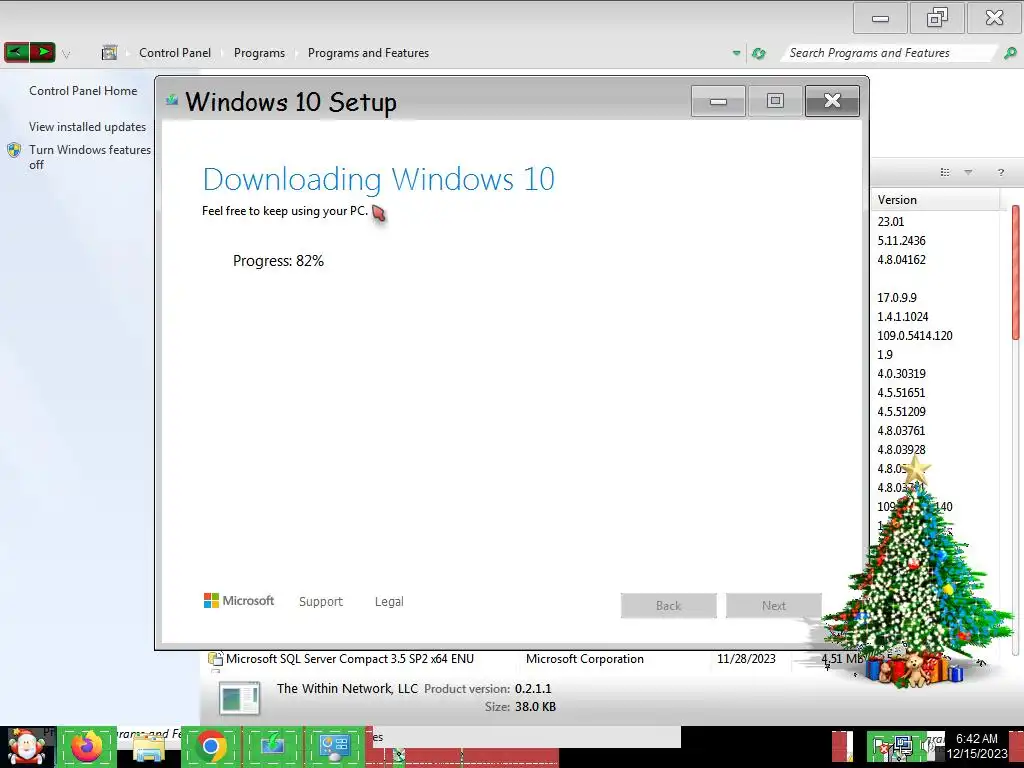Click the network icon in system tray
Viewport: 1024px width, 768px height.
(904, 746)
